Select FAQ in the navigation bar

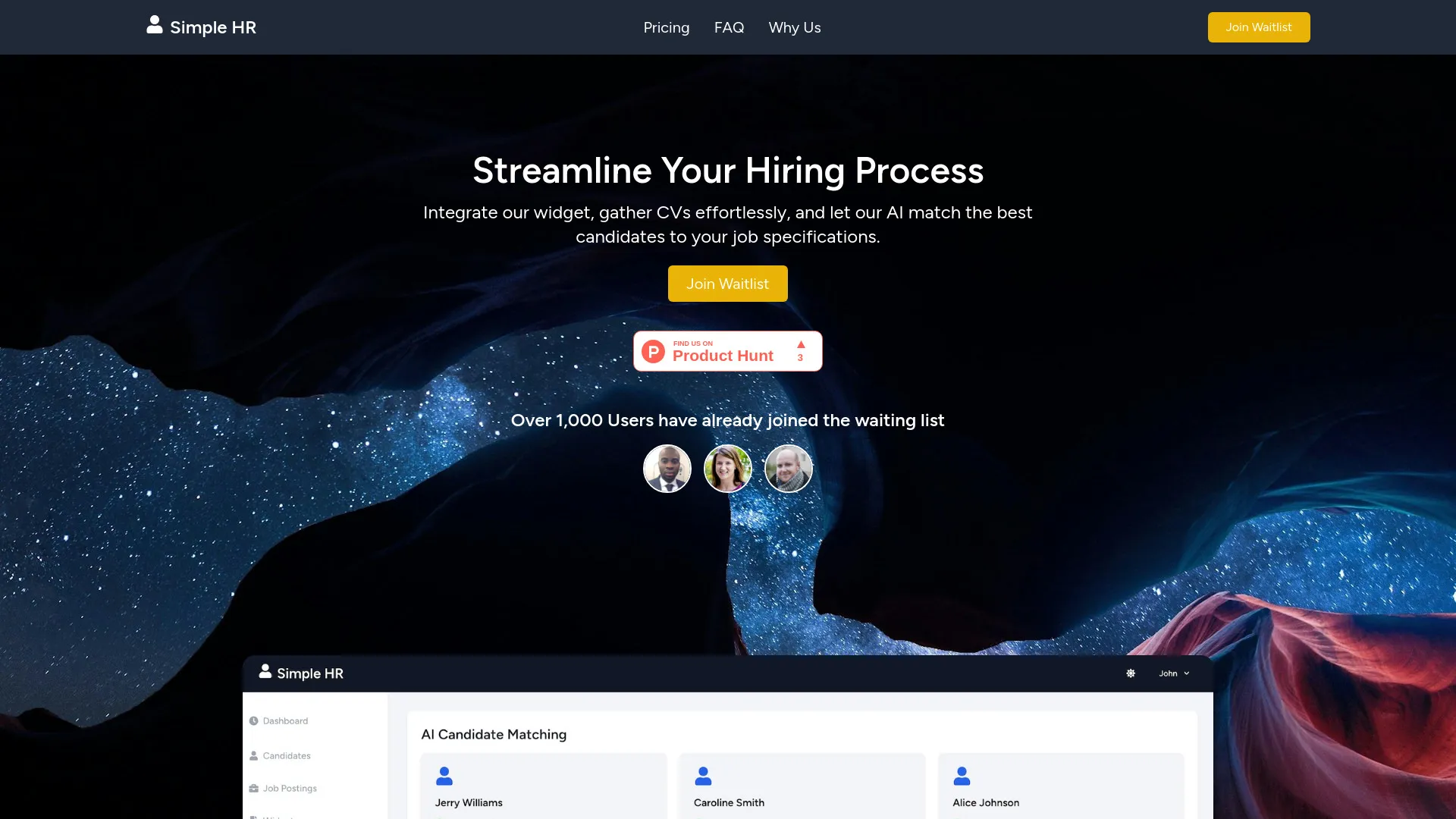(x=729, y=27)
